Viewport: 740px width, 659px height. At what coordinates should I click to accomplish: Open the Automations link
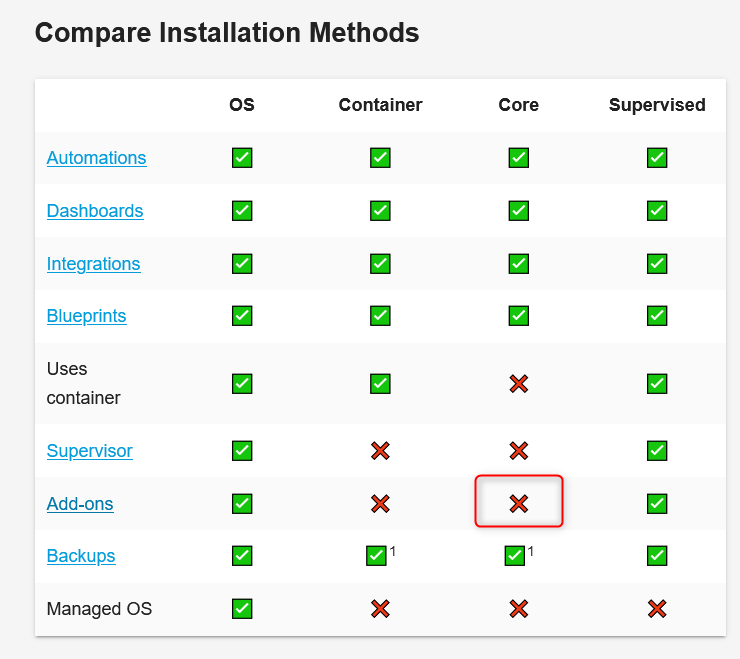[x=96, y=158]
